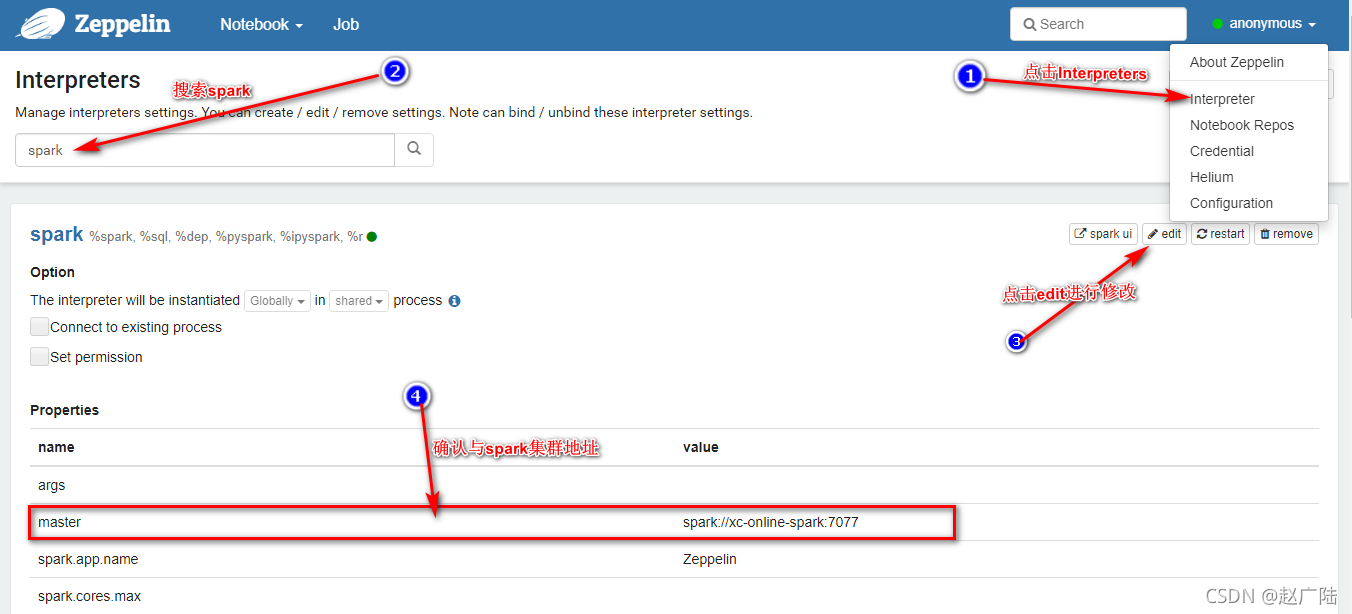Click the spark.app.name property row
This screenshot has width=1352, height=614.
tap(674, 559)
